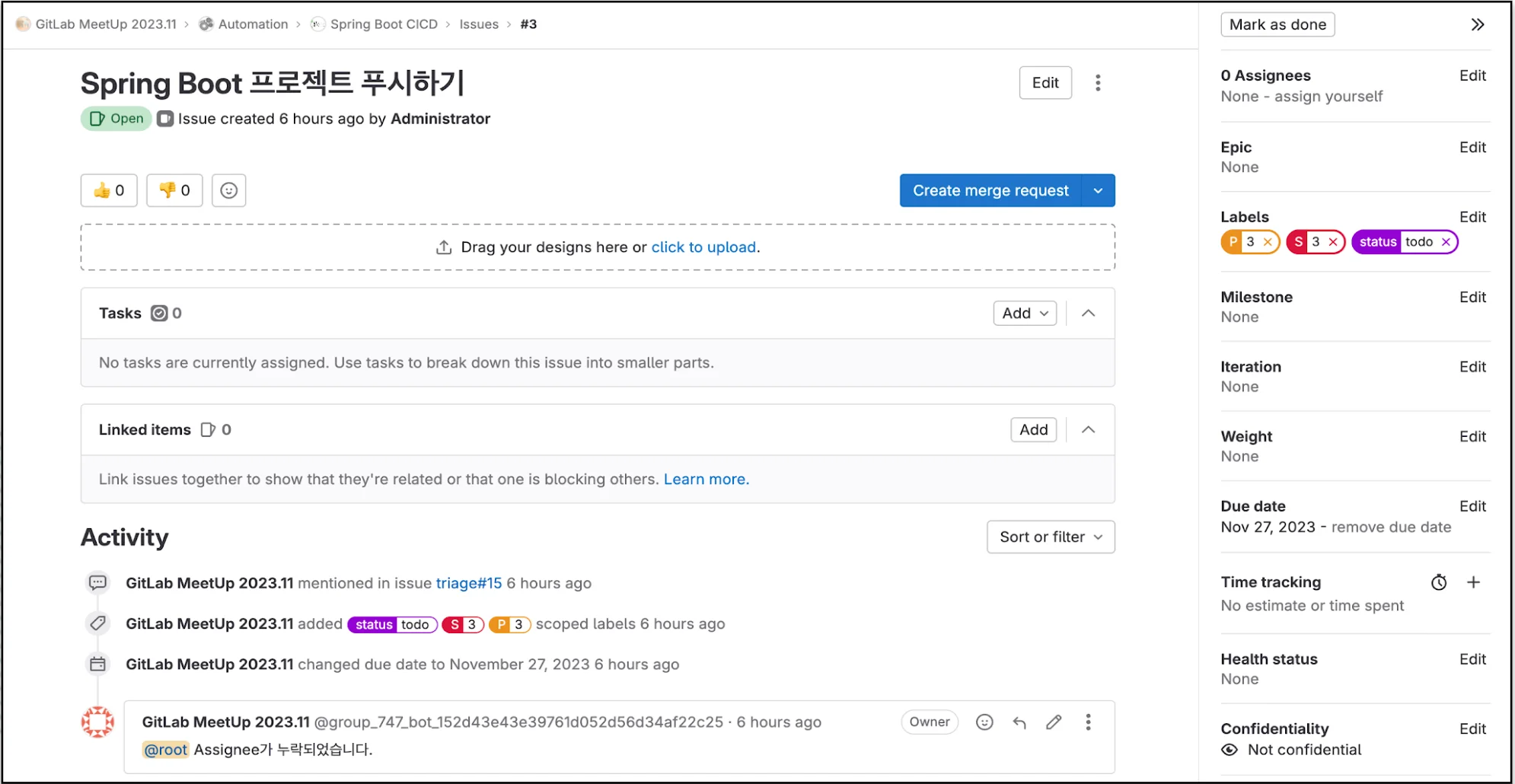
Task: Open the Sort or filter dropdown
Action: (x=1050, y=537)
